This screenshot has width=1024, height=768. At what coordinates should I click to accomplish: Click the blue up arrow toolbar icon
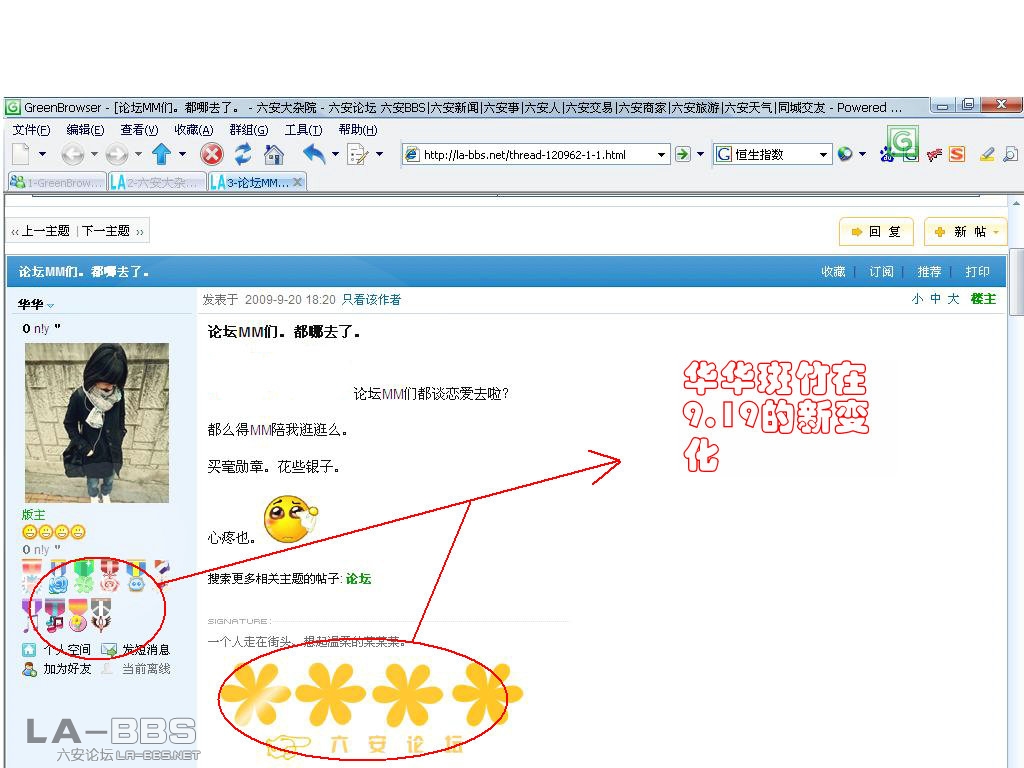click(x=161, y=154)
